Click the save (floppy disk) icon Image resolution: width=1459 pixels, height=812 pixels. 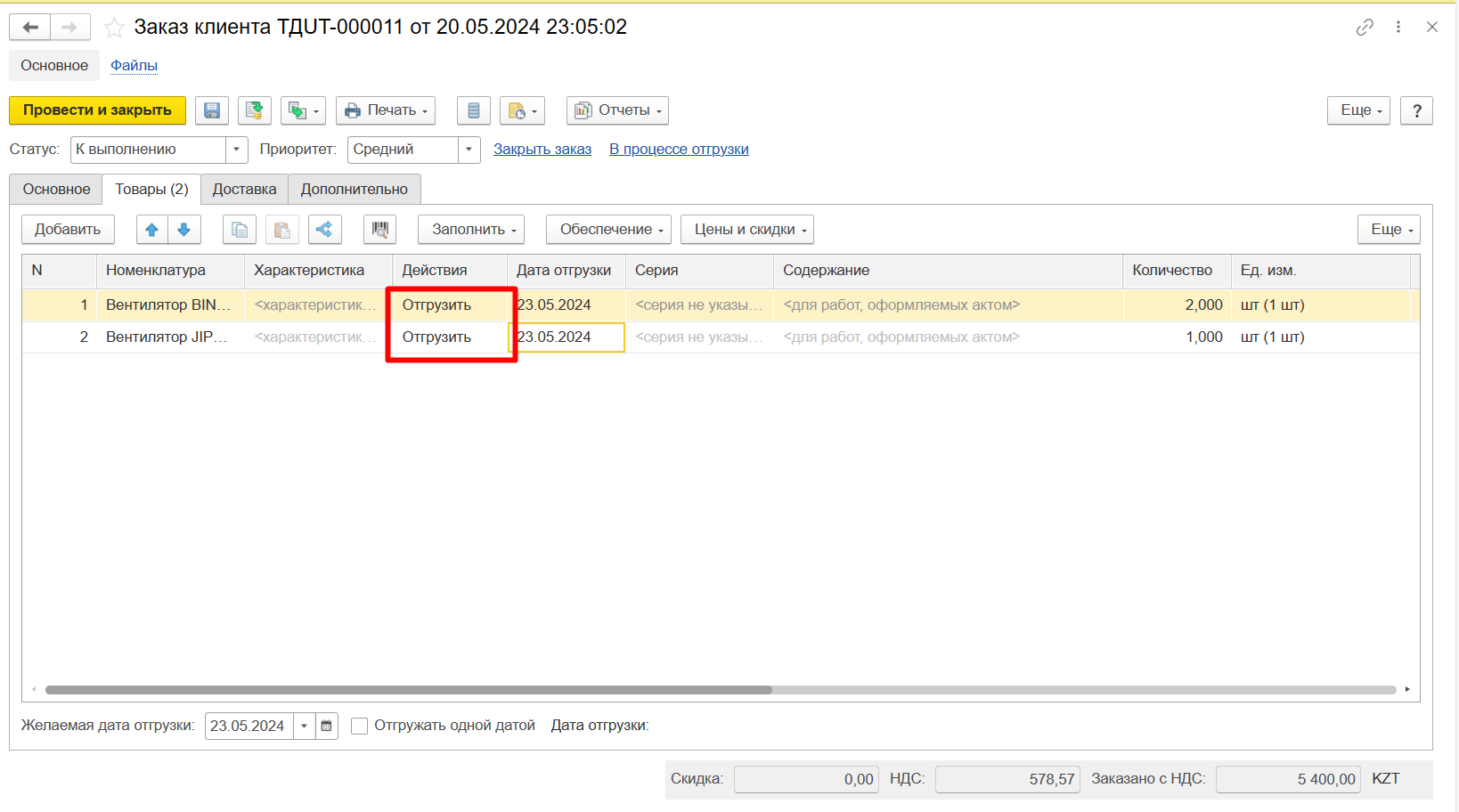click(x=212, y=110)
